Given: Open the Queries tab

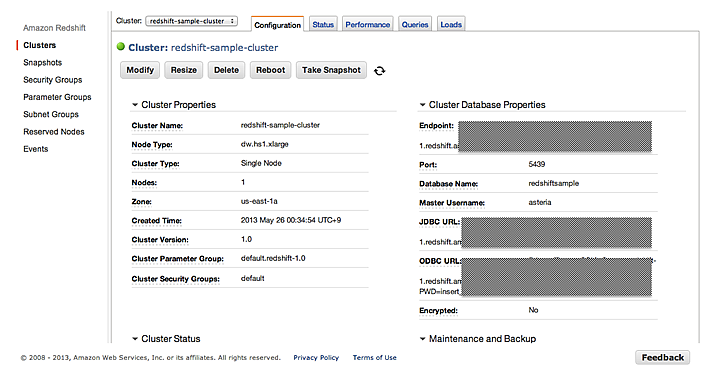Looking at the screenshot, I should tap(415, 24).
